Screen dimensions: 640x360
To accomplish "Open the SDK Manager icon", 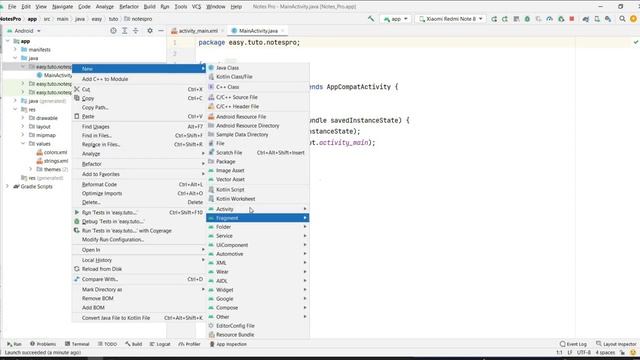I will click(608, 19).
